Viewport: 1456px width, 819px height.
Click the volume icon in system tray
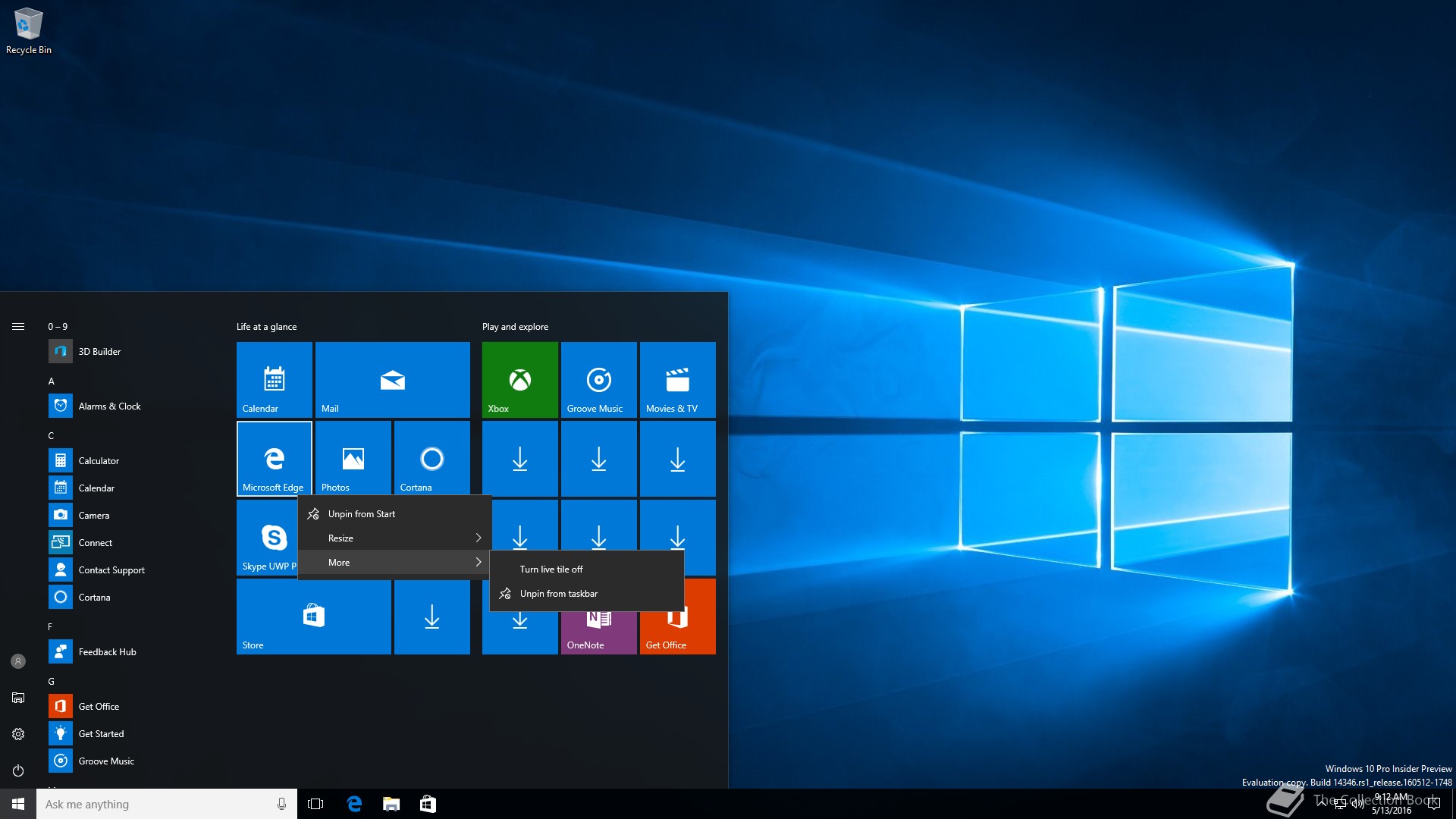tap(1357, 804)
